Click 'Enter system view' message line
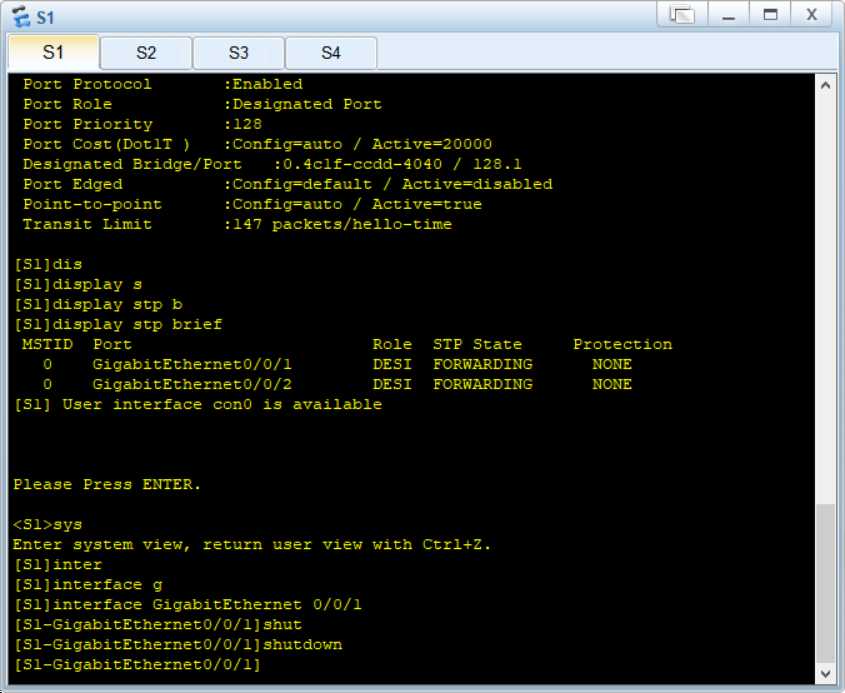This screenshot has width=845, height=693. click(x=252, y=544)
